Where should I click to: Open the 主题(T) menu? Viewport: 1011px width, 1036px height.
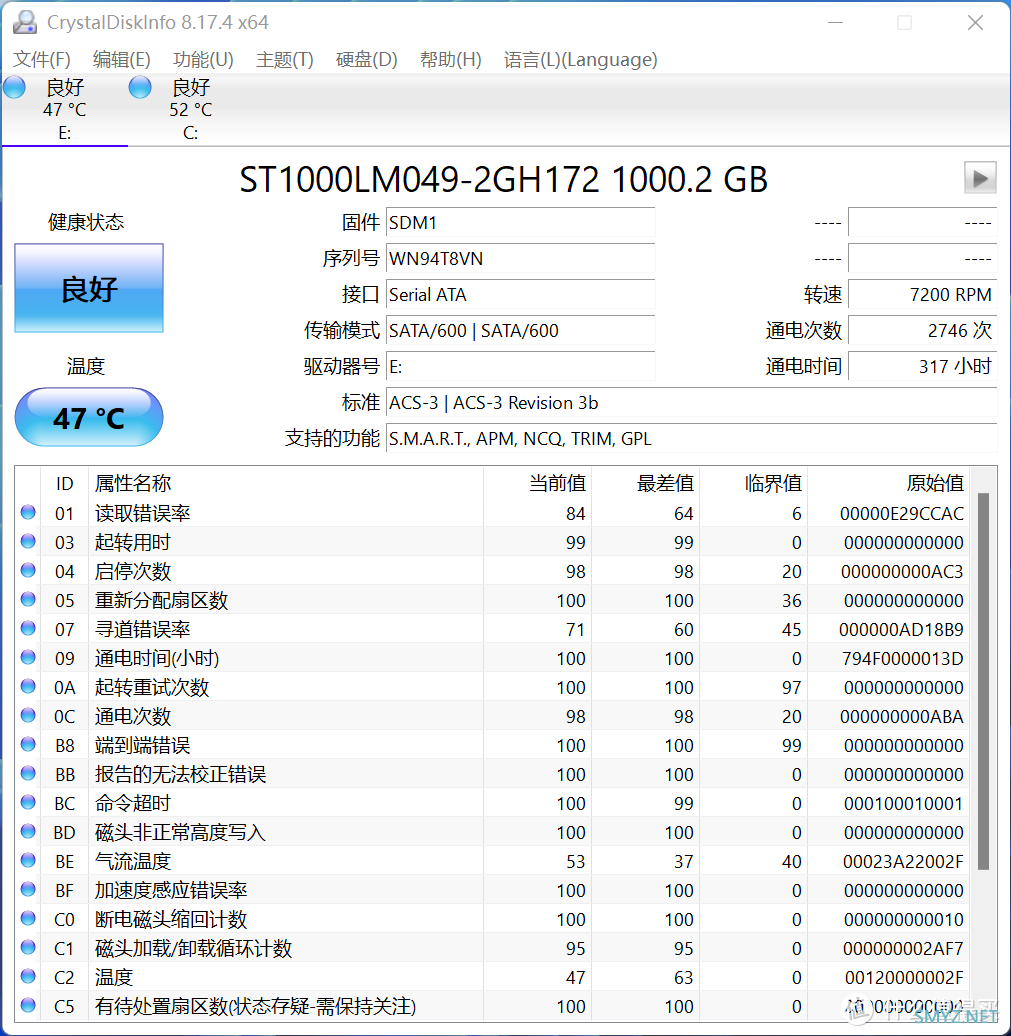pyautogui.click(x=285, y=59)
